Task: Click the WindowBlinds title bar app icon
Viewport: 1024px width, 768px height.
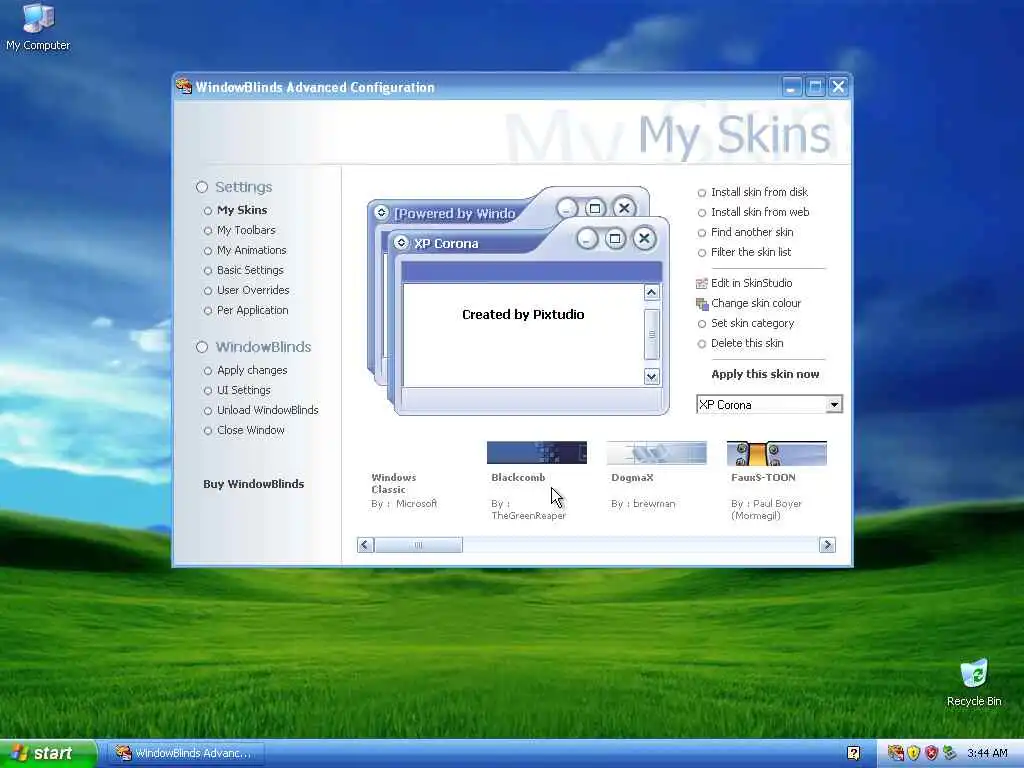Action: pyautogui.click(x=184, y=86)
